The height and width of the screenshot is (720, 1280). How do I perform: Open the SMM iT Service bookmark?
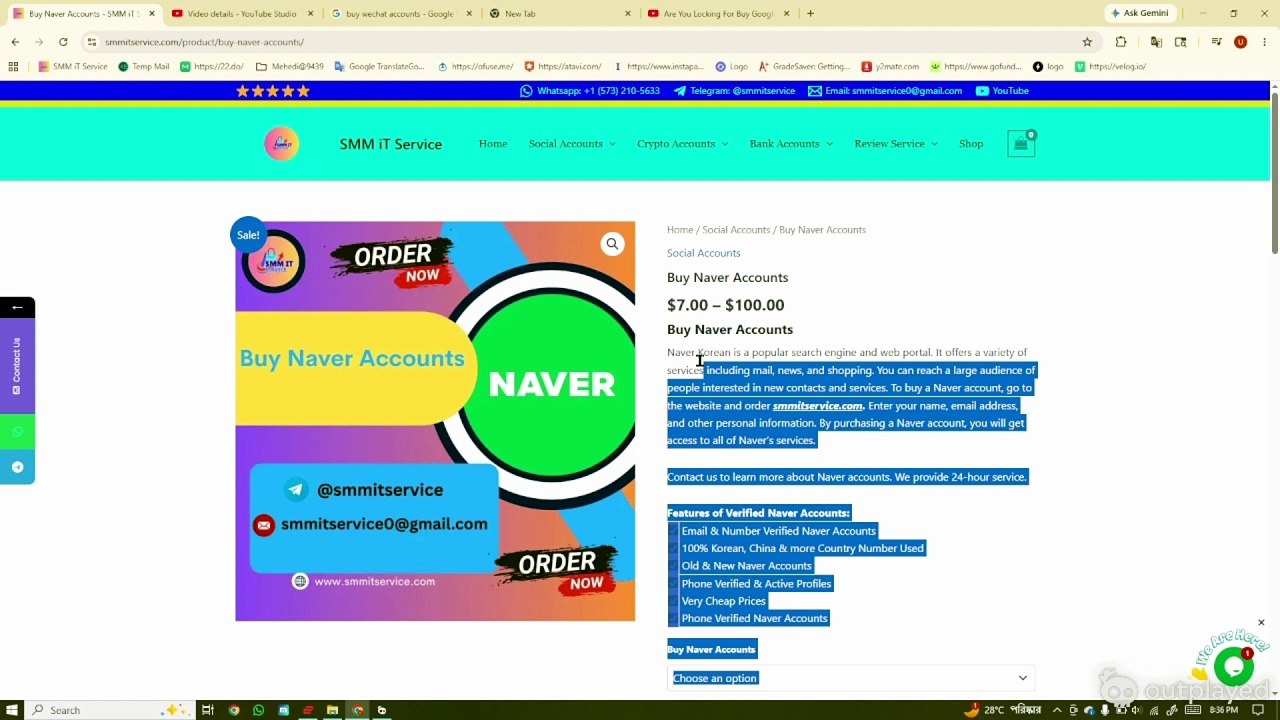[73, 67]
